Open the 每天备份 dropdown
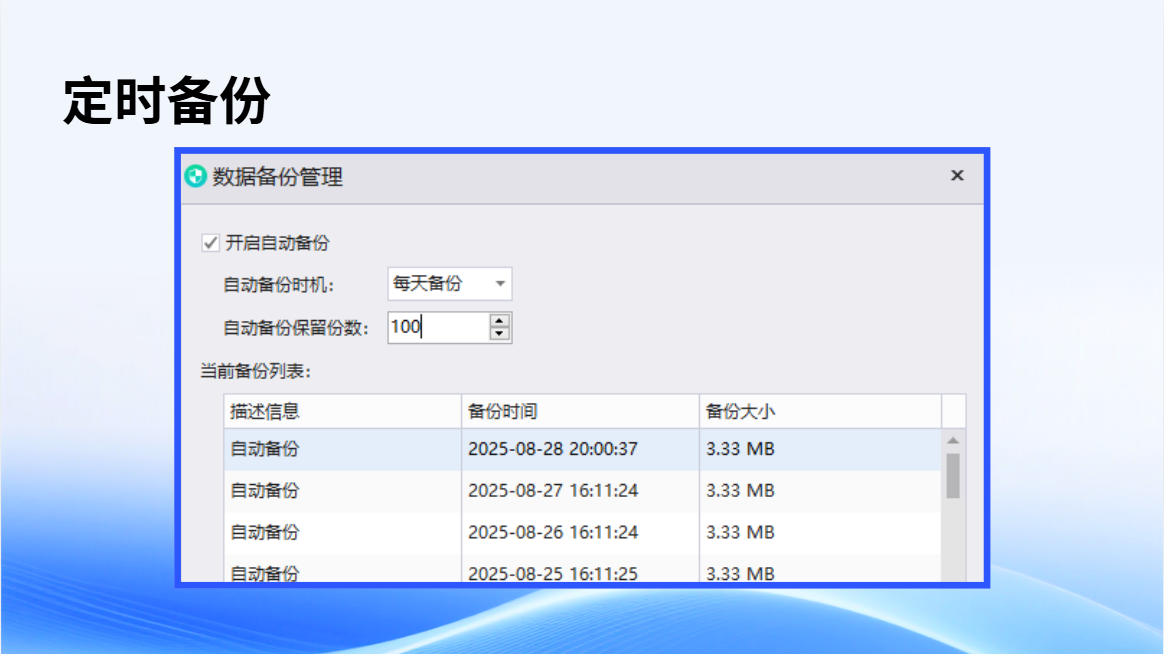This screenshot has width=1164, height=654. pyautogui.click(x=449, y=284)
